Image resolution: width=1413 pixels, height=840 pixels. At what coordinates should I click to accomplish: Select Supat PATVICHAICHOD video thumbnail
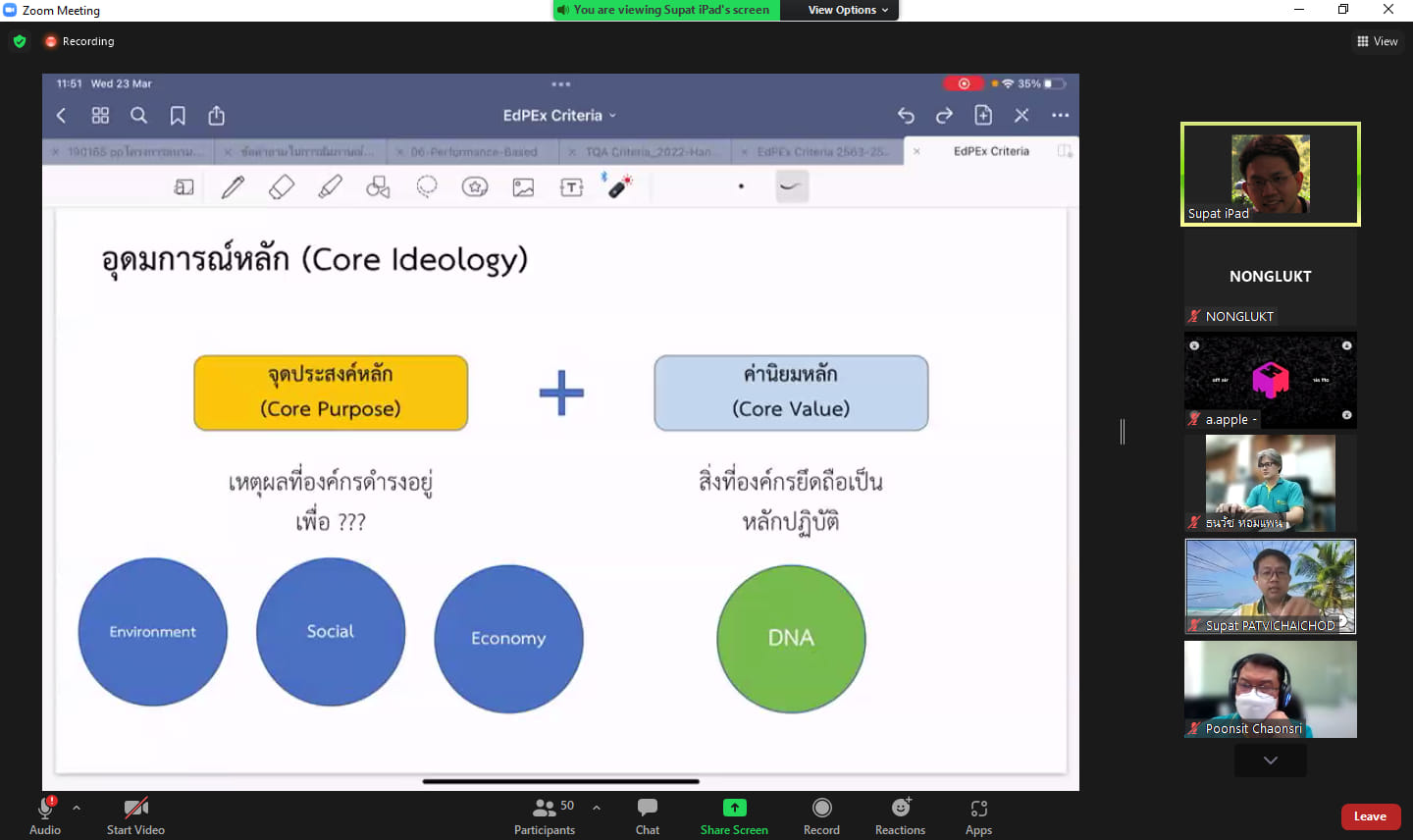1271,586
